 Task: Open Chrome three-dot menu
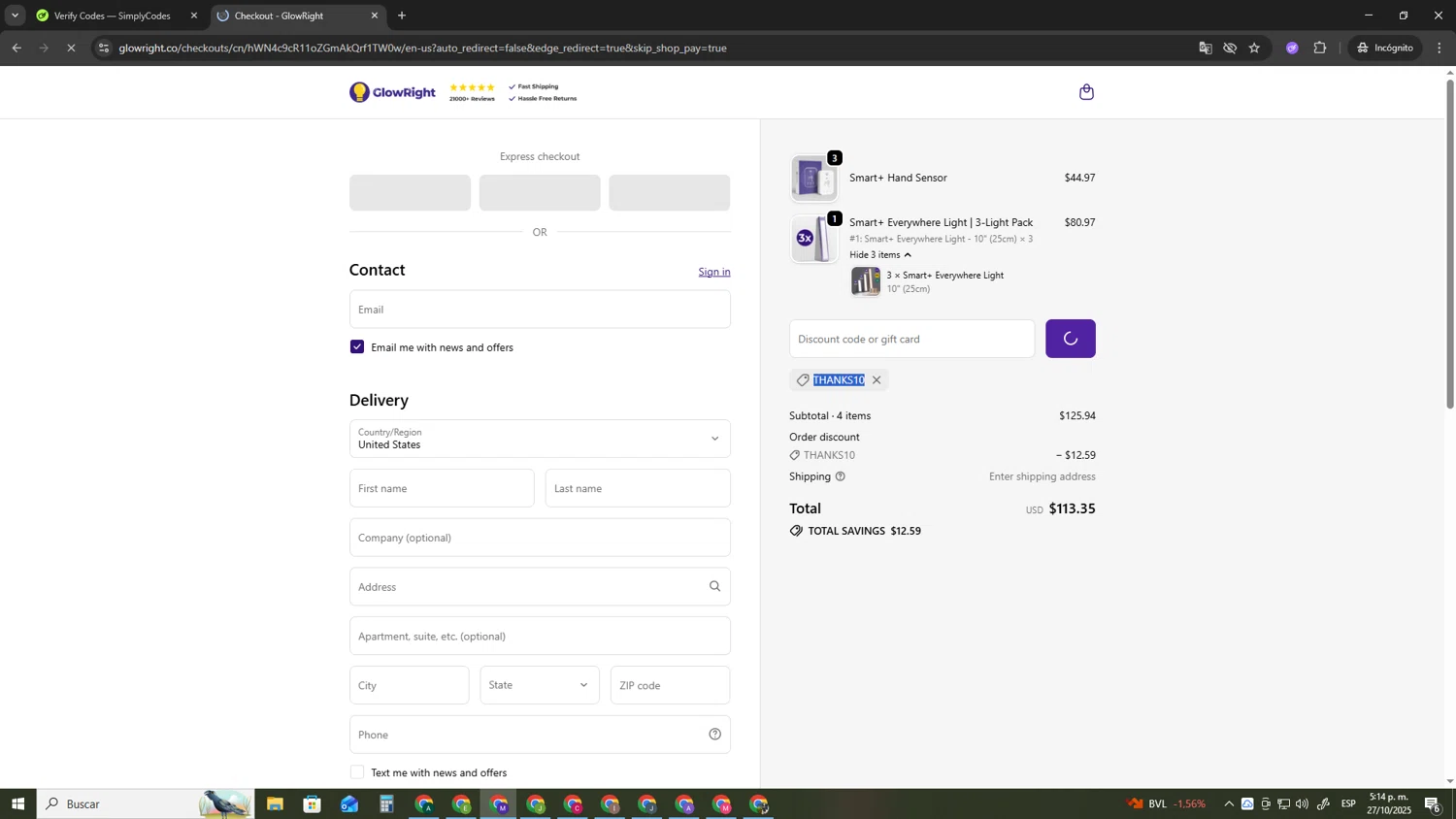[1439, 48]
